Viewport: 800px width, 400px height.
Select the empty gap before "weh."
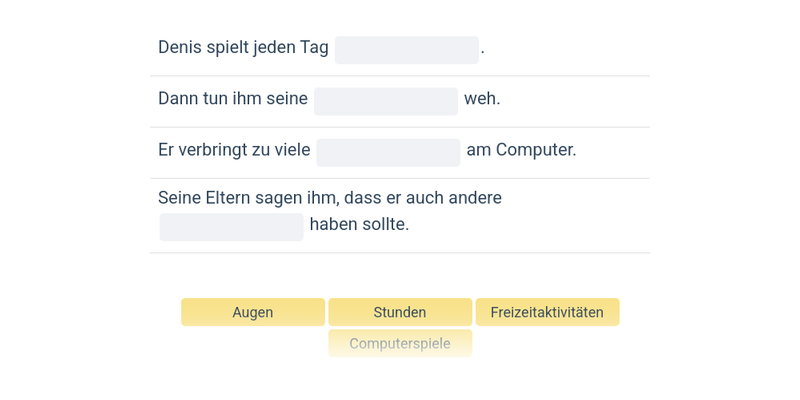385,101
